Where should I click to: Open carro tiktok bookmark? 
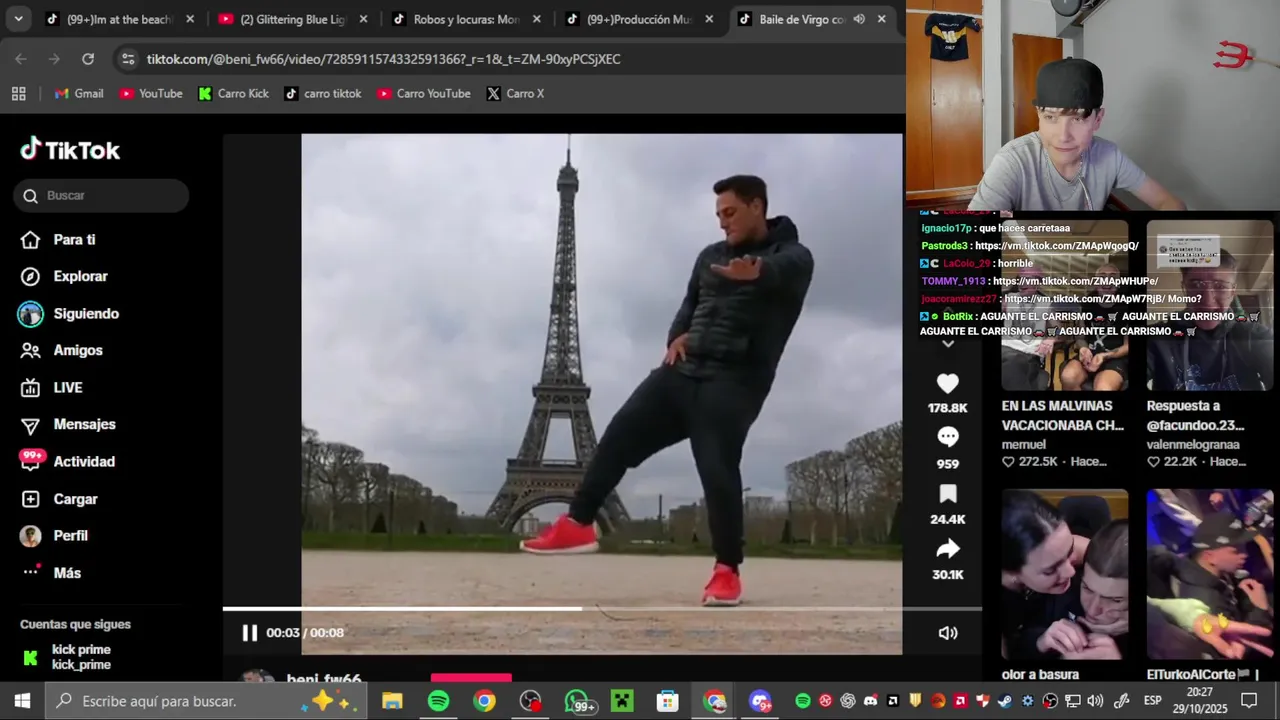(322, 93)
